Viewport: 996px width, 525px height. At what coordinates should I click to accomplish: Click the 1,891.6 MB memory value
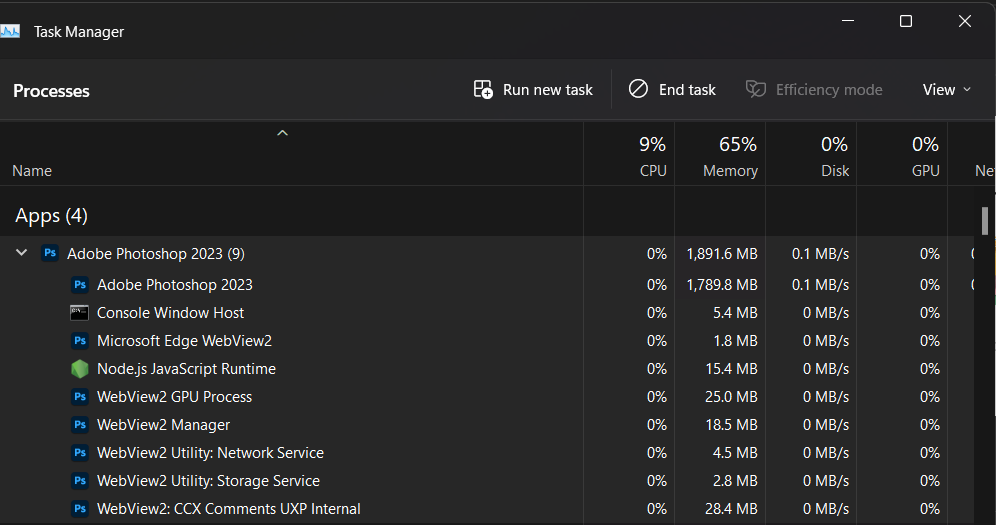coord(722,254)
